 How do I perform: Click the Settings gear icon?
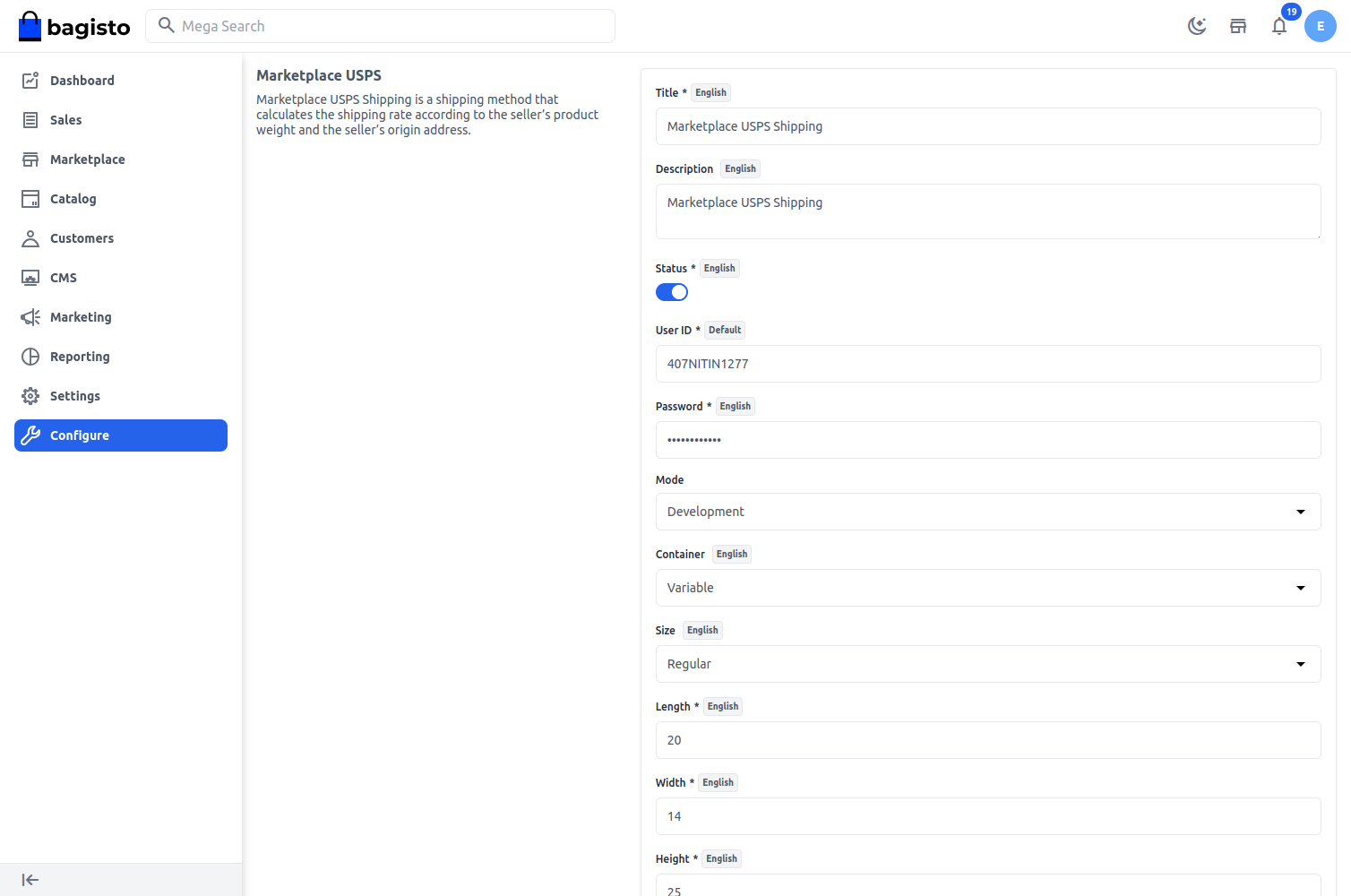pyautogui.click(x=30, y=396)
